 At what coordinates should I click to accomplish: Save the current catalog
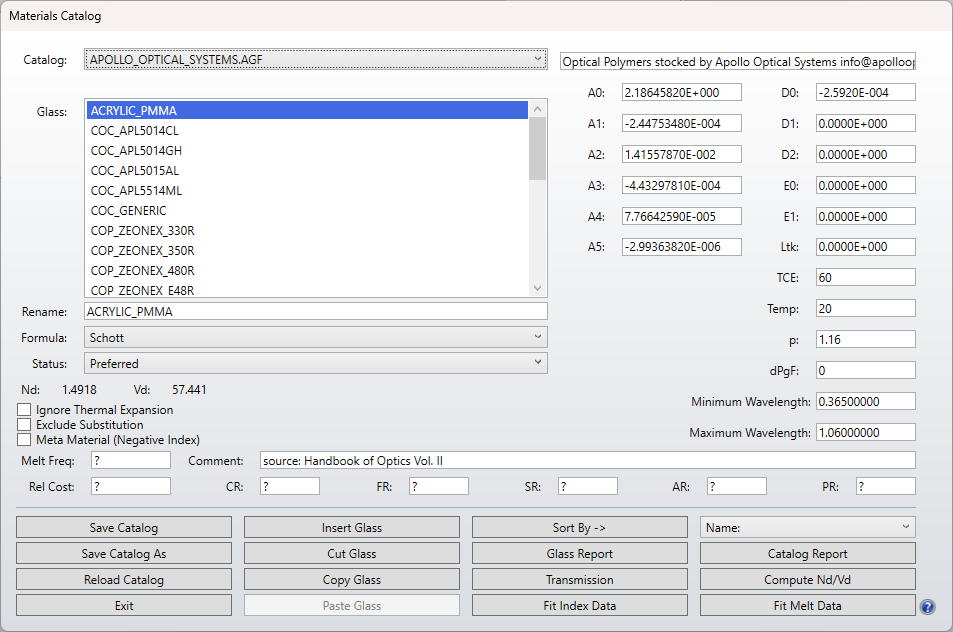pos(123,526)
